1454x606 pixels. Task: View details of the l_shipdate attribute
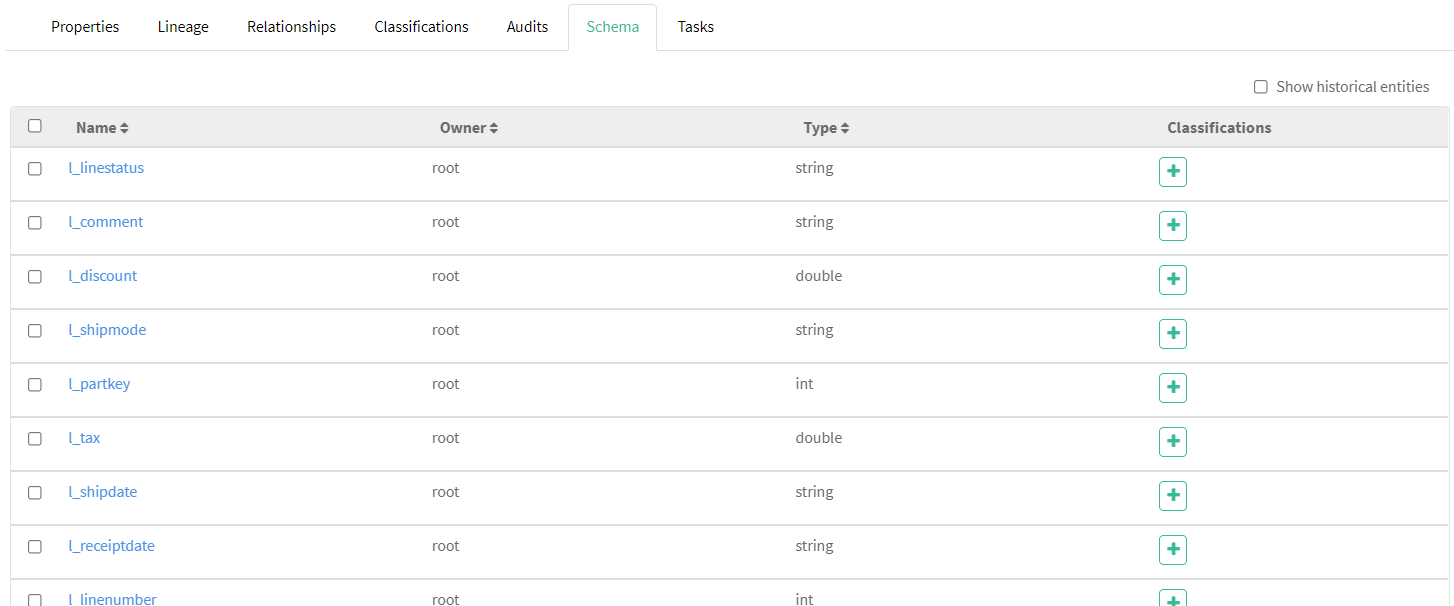(x=102, y=491)
